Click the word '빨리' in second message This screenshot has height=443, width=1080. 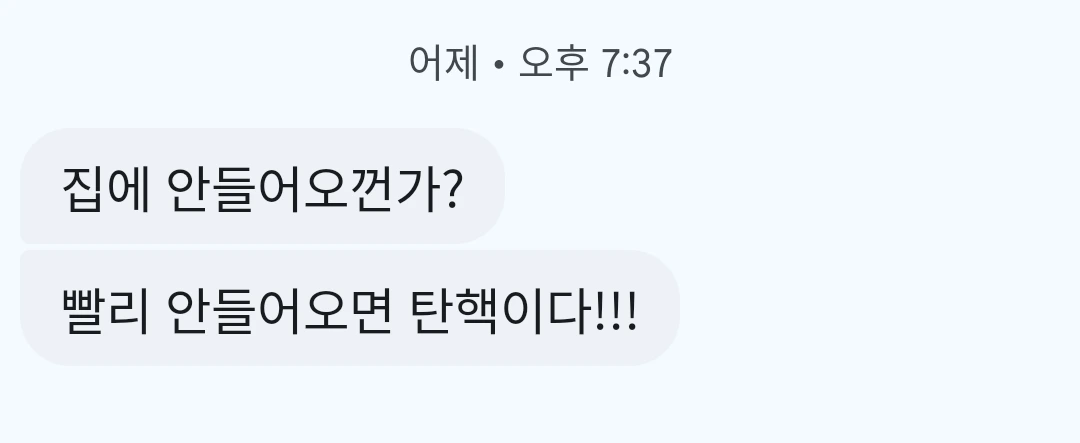pos(106,311)
